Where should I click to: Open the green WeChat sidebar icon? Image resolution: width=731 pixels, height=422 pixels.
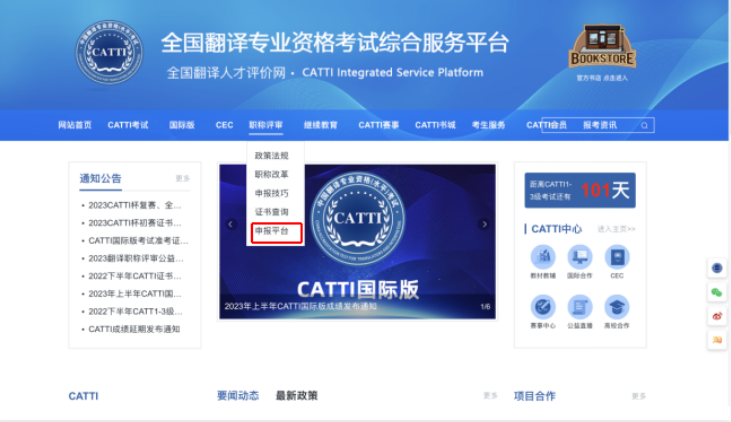(x=717, y=291)
